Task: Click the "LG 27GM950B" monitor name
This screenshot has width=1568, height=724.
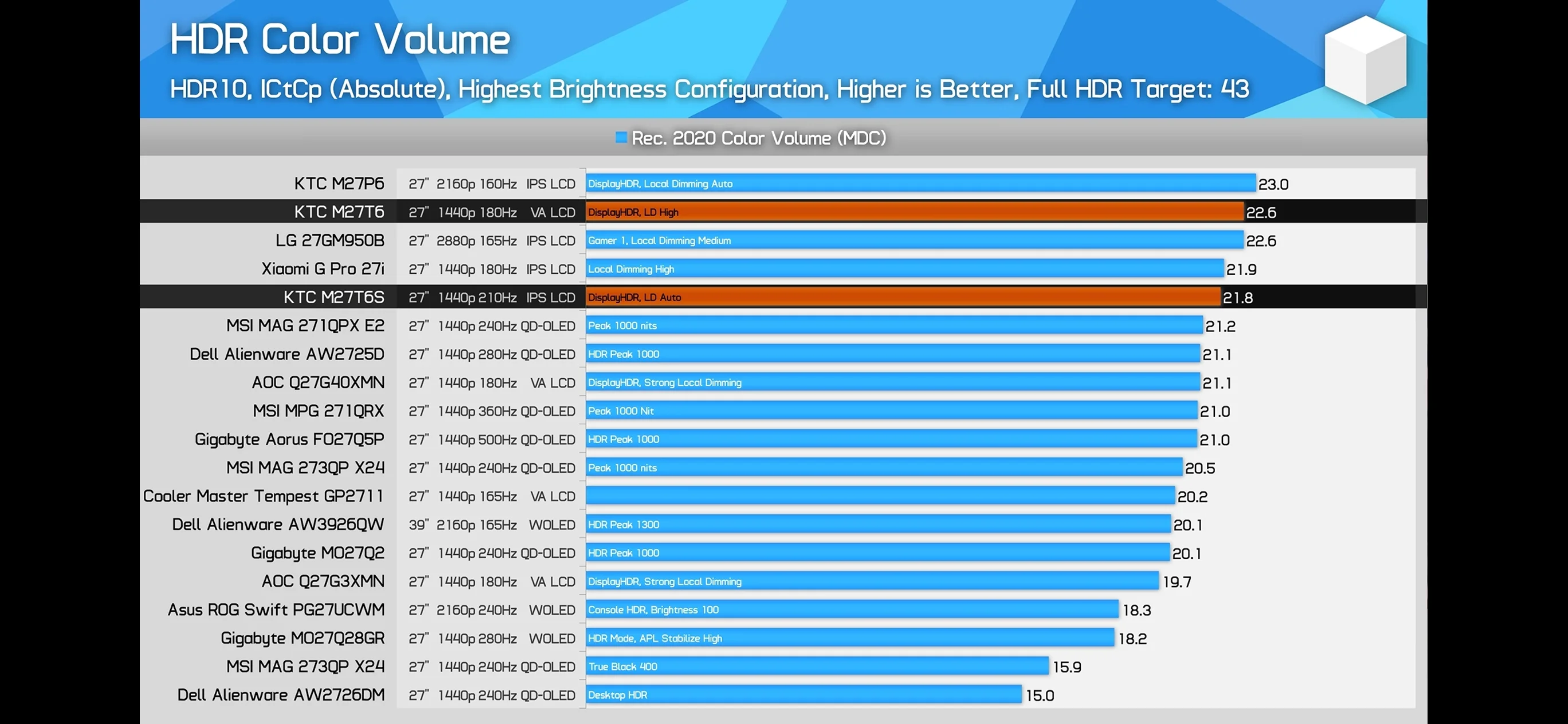Action: click(330, 241)
